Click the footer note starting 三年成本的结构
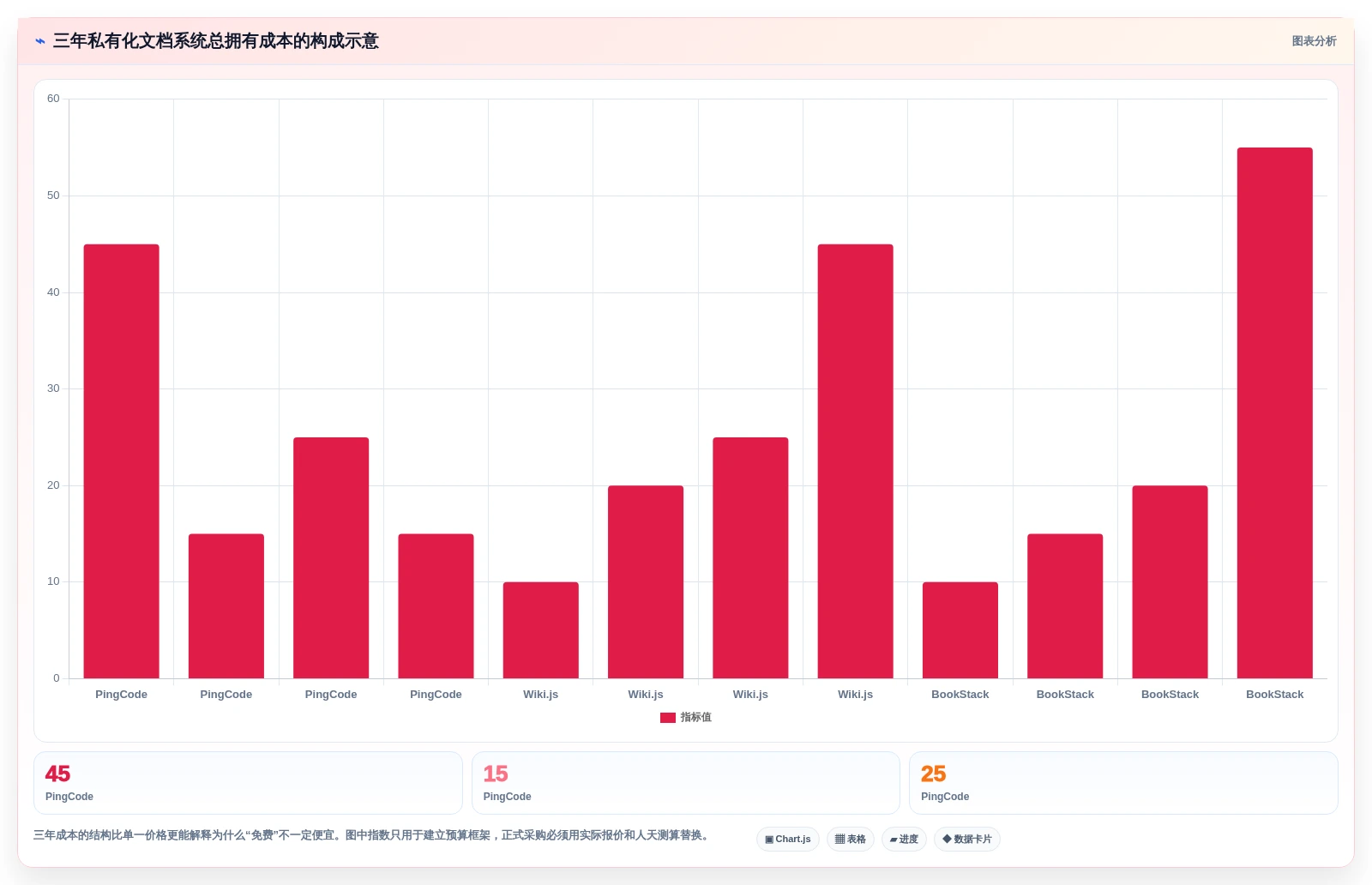 point(373,835)
